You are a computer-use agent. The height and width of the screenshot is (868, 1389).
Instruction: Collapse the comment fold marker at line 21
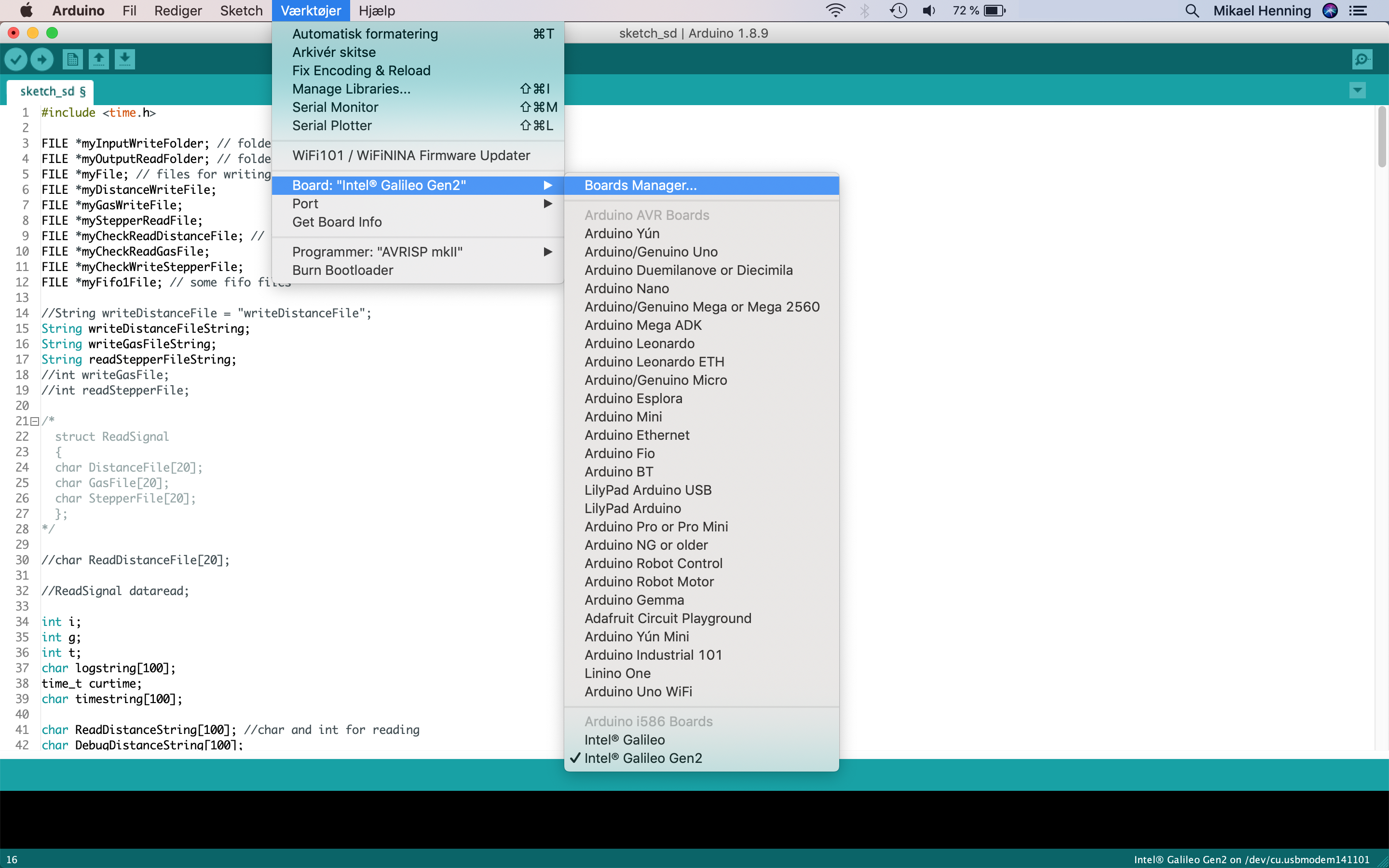tap(34, 421)
